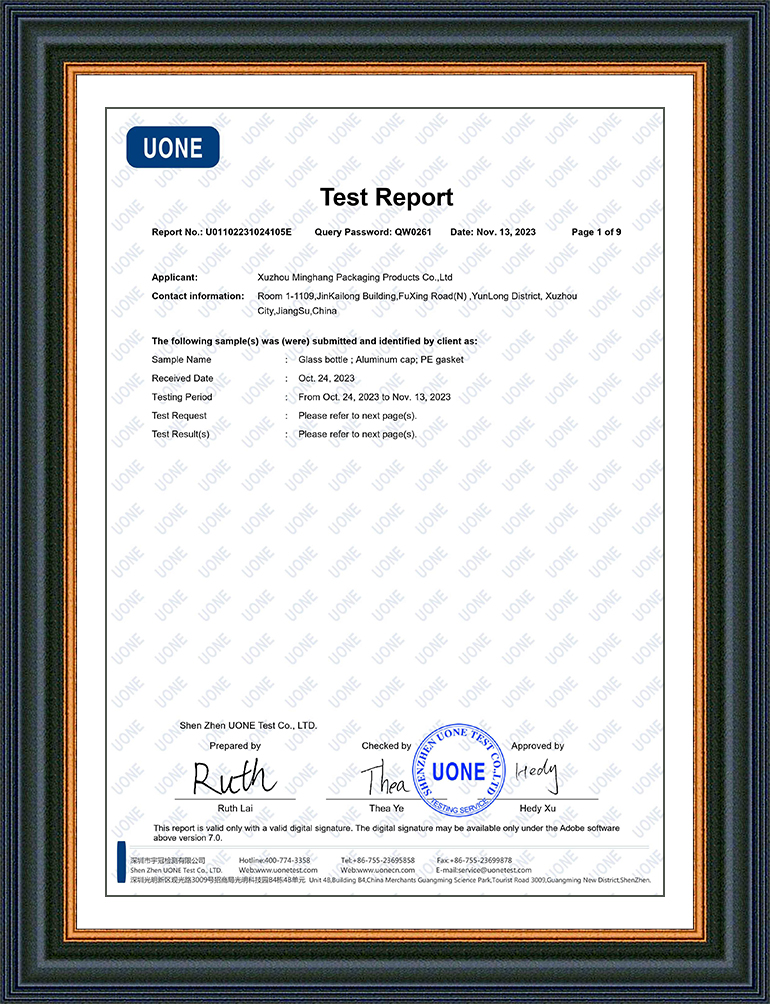
Task: Click the Chinese company name 深圳市宇冠检测有限公司
Action: click(x=168, y=861)
